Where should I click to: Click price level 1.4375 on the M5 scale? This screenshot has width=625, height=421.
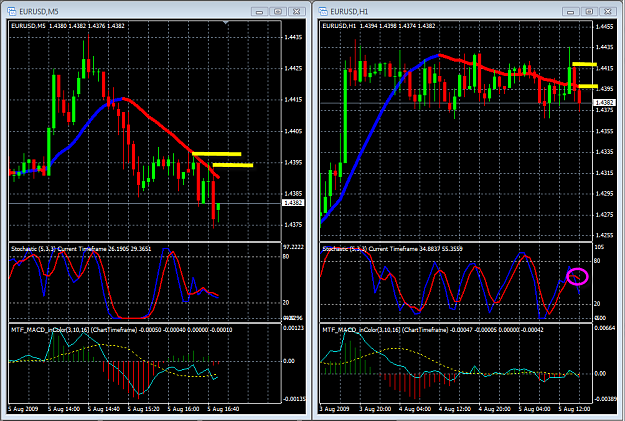pyautogui.click(x=293, y=225)
